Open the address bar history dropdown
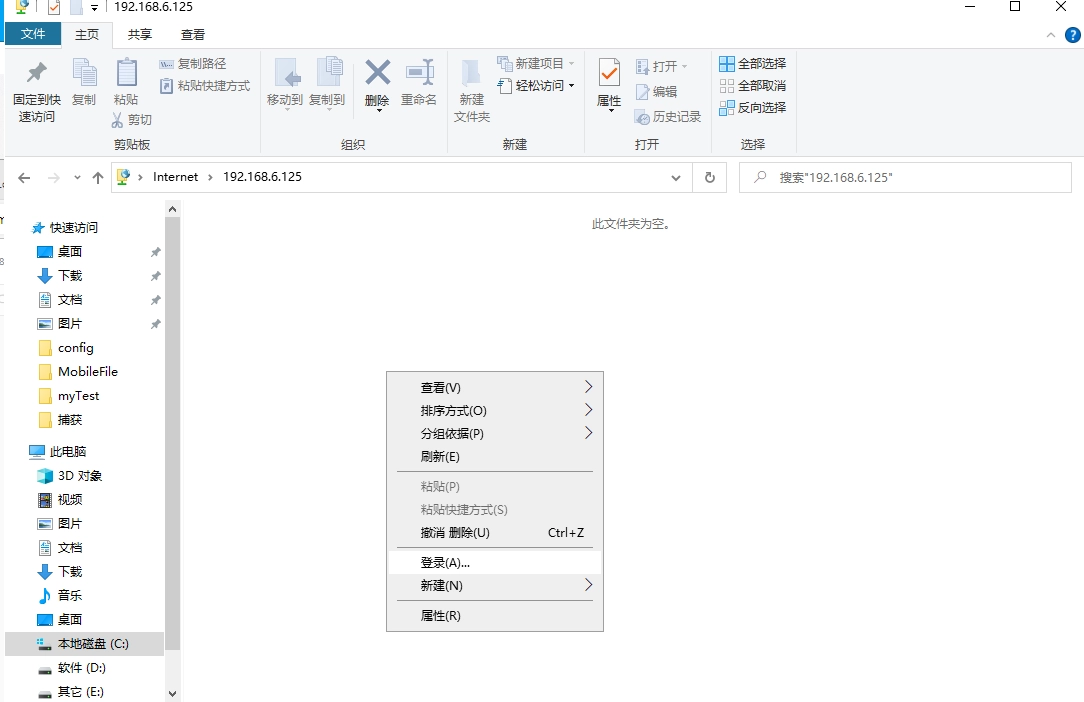The image size is (1084, 702). [x=676, y=177]
